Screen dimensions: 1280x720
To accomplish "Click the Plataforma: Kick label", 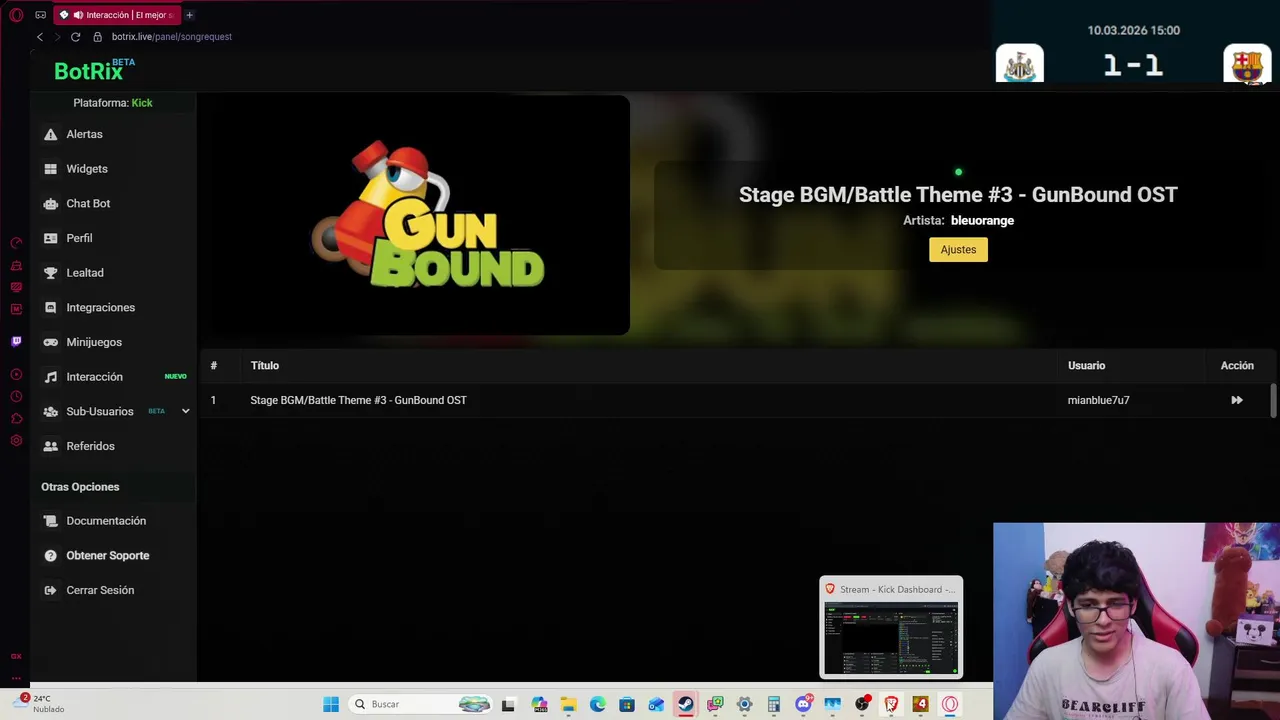I will click(113, 103).
